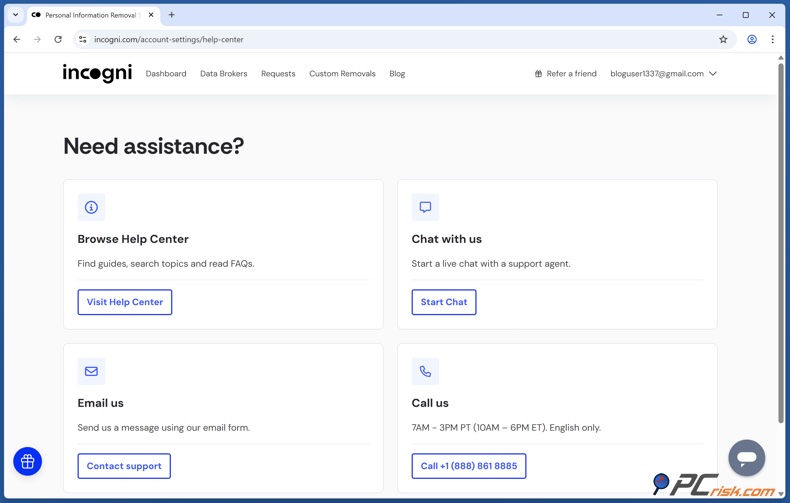
Task: Open the tab search dropdown arrow
Action: click(15, 15)
